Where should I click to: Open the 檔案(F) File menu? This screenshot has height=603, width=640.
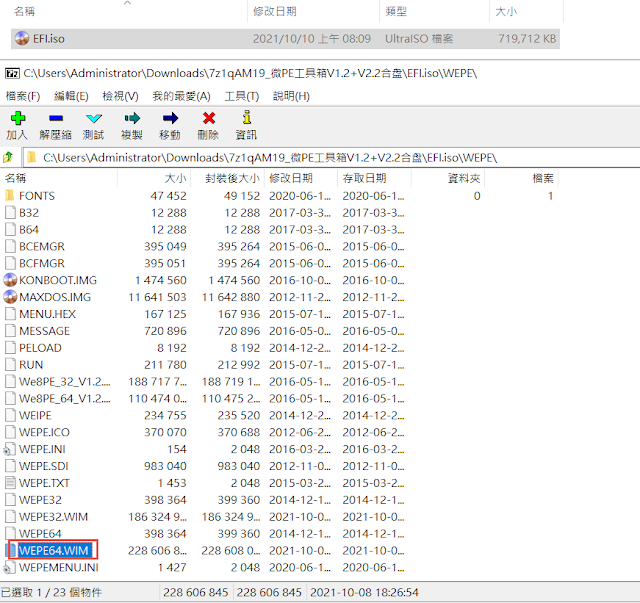click(x=23, y=96)
